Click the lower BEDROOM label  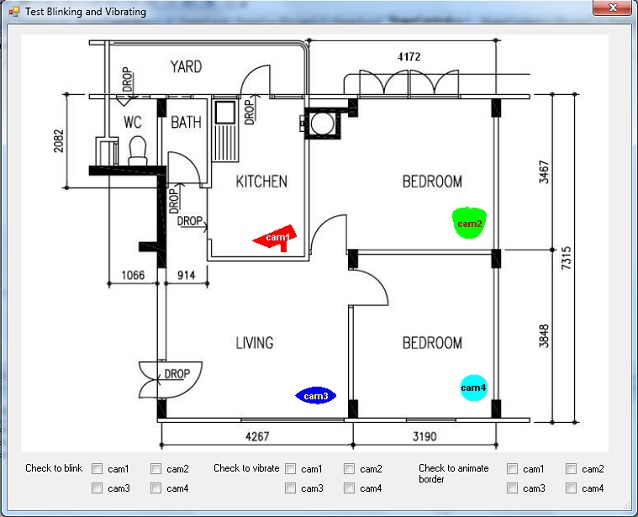coord(432,343)
